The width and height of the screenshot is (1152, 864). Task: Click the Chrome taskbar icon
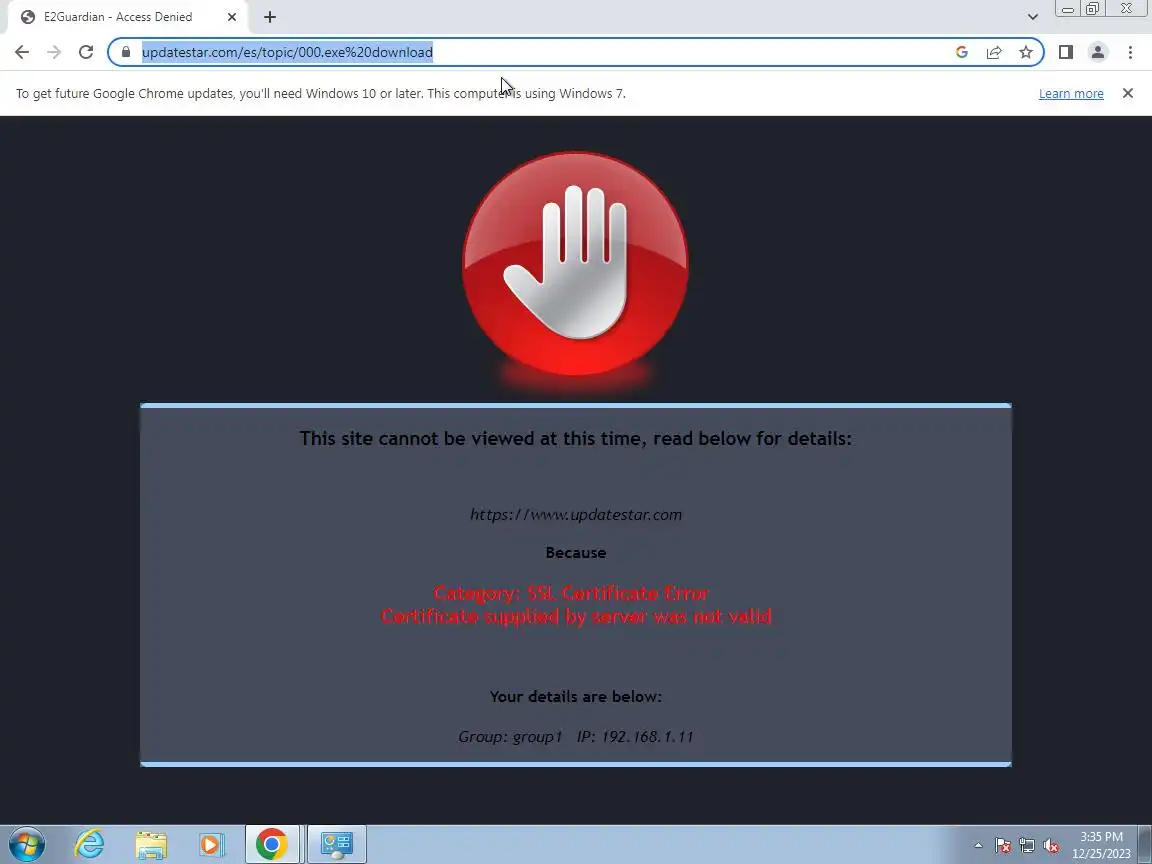click(x=272, y=844)
